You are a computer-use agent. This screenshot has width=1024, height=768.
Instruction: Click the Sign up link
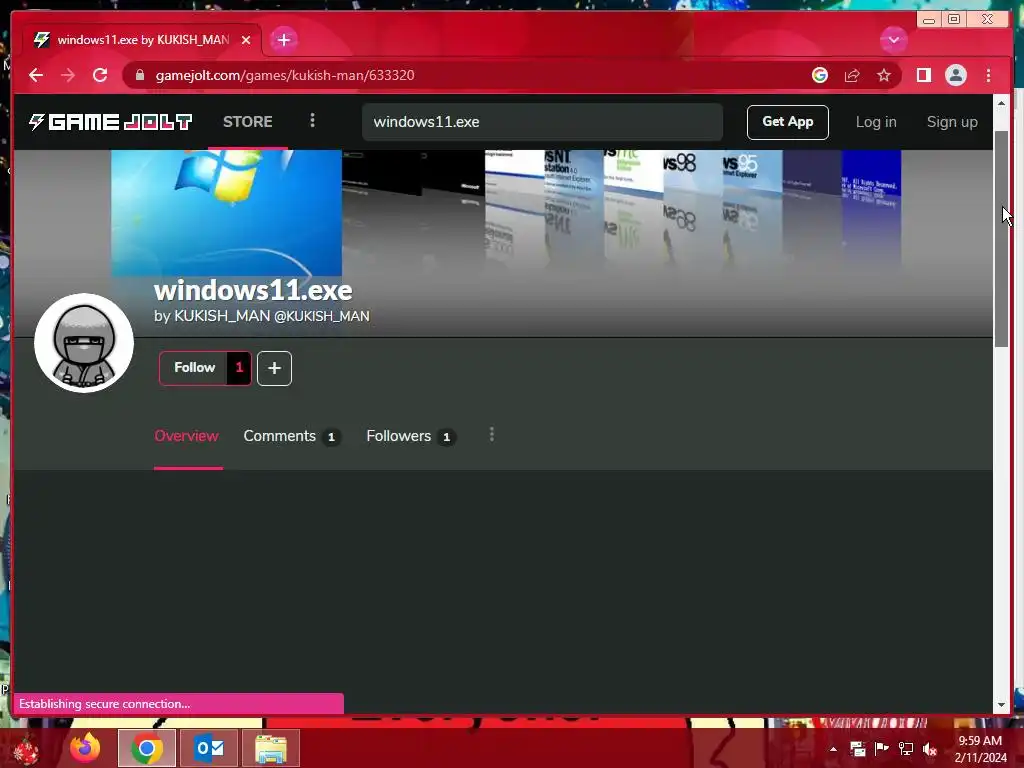(952, 122)
